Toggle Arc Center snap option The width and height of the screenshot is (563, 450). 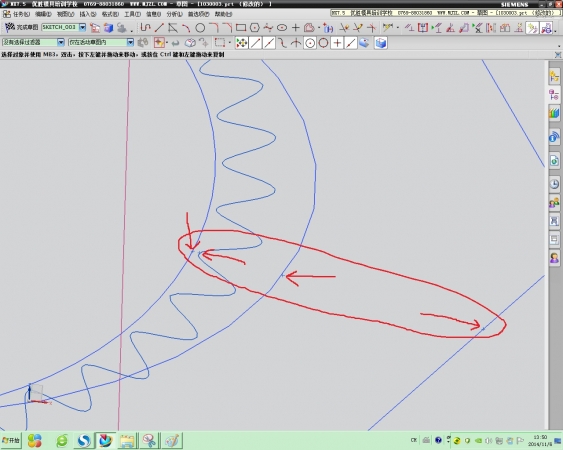click(310, 43)
